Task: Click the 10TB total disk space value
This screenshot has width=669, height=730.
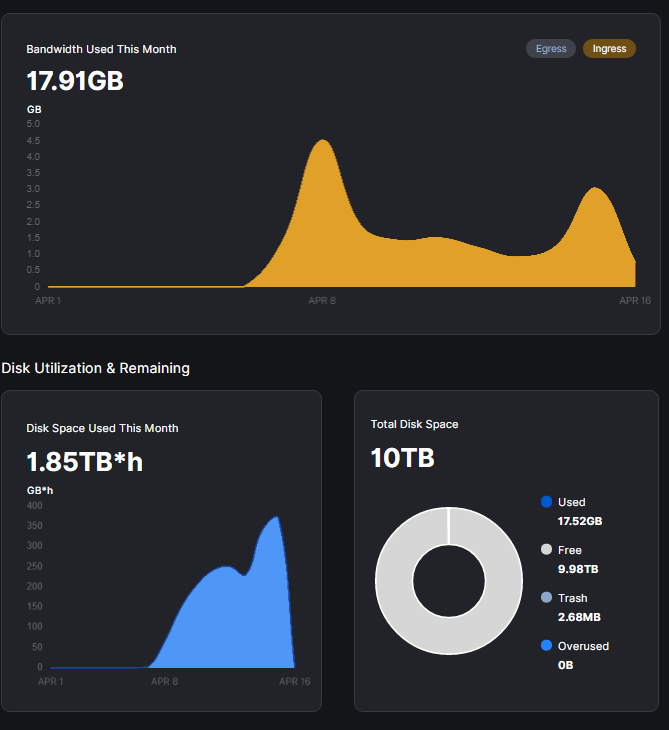Action: 402,458
